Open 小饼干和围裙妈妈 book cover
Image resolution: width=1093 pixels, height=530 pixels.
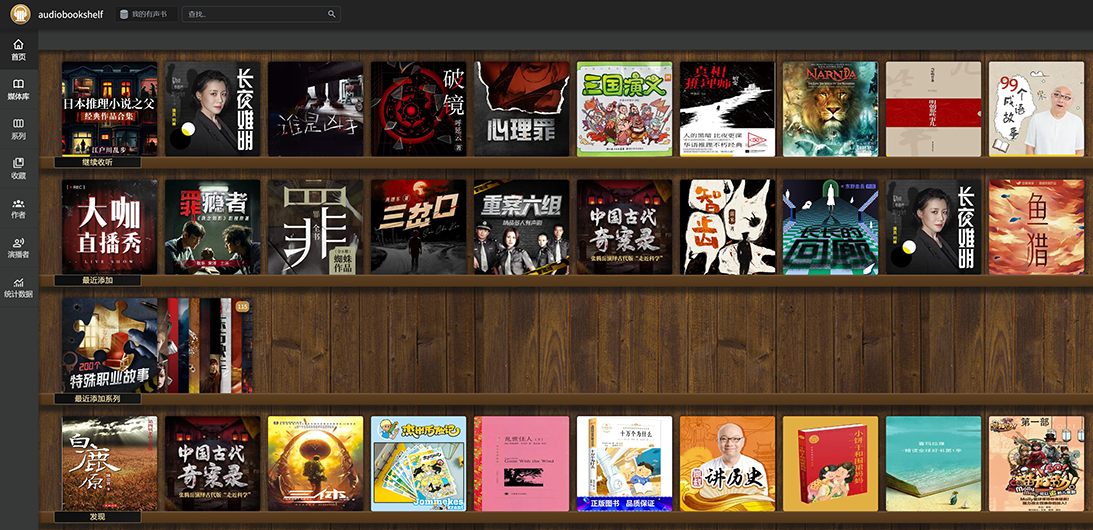click(x=830, y=464)
